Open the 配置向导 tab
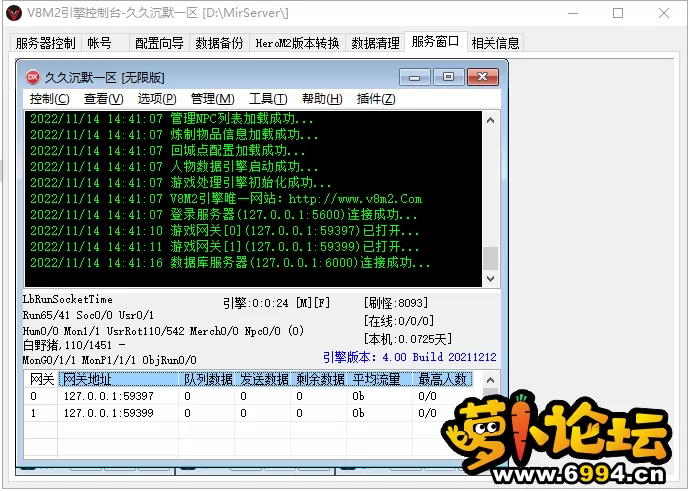The height and width of the screenshot is (491, 690). tap(159, 43)
